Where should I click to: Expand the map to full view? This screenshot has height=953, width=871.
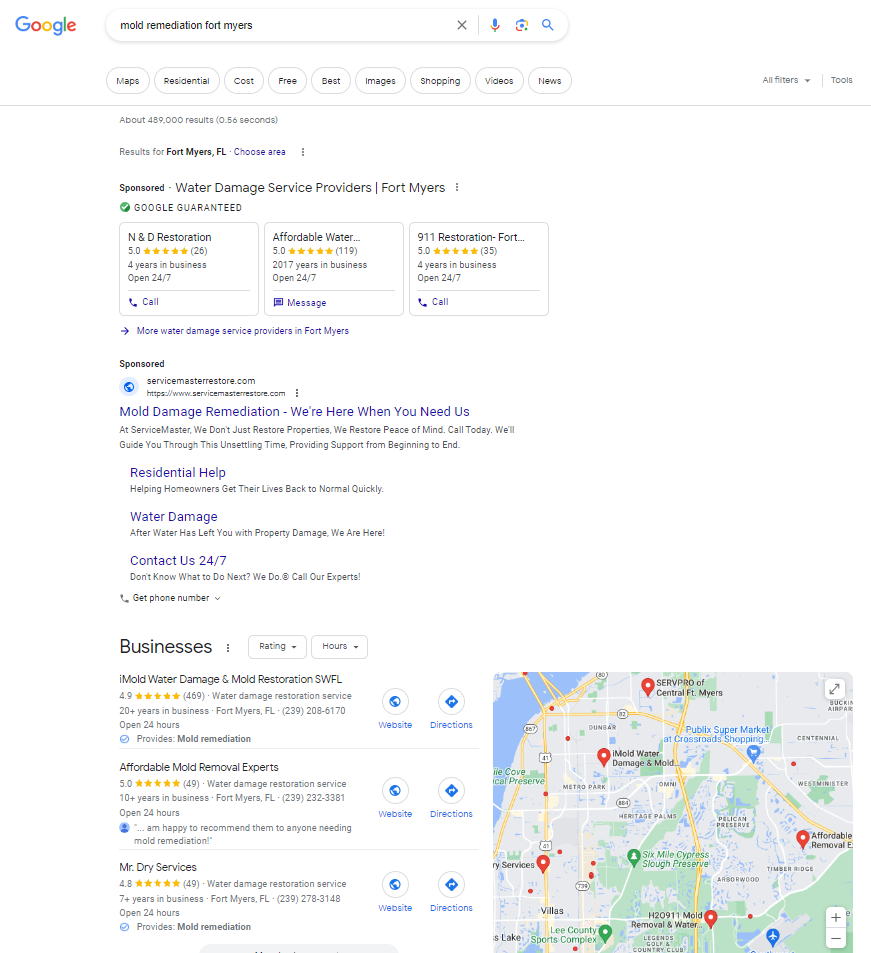coord(835,689)
